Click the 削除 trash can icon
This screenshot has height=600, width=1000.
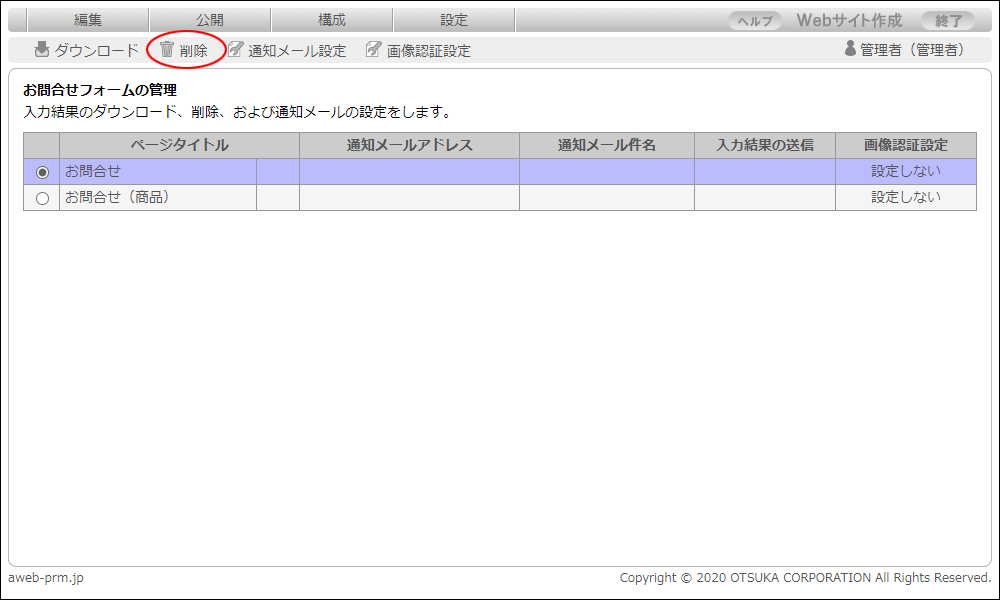click(167, 50)
